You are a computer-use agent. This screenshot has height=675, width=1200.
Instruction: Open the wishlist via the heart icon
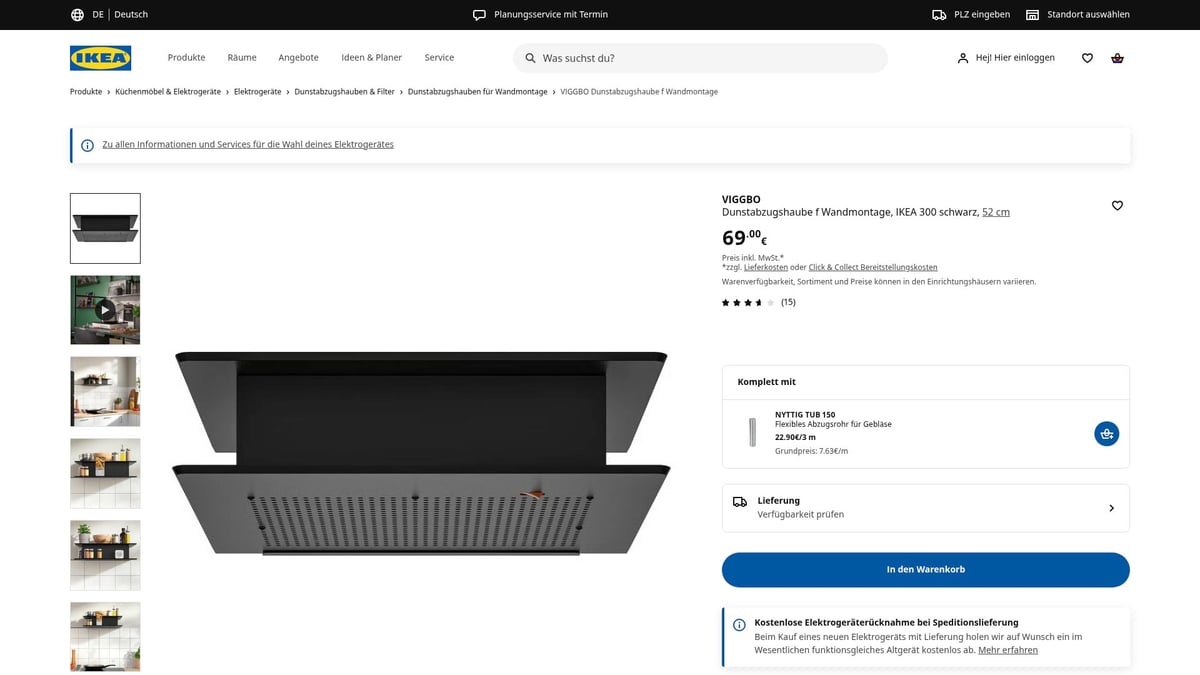point(1087,58)
